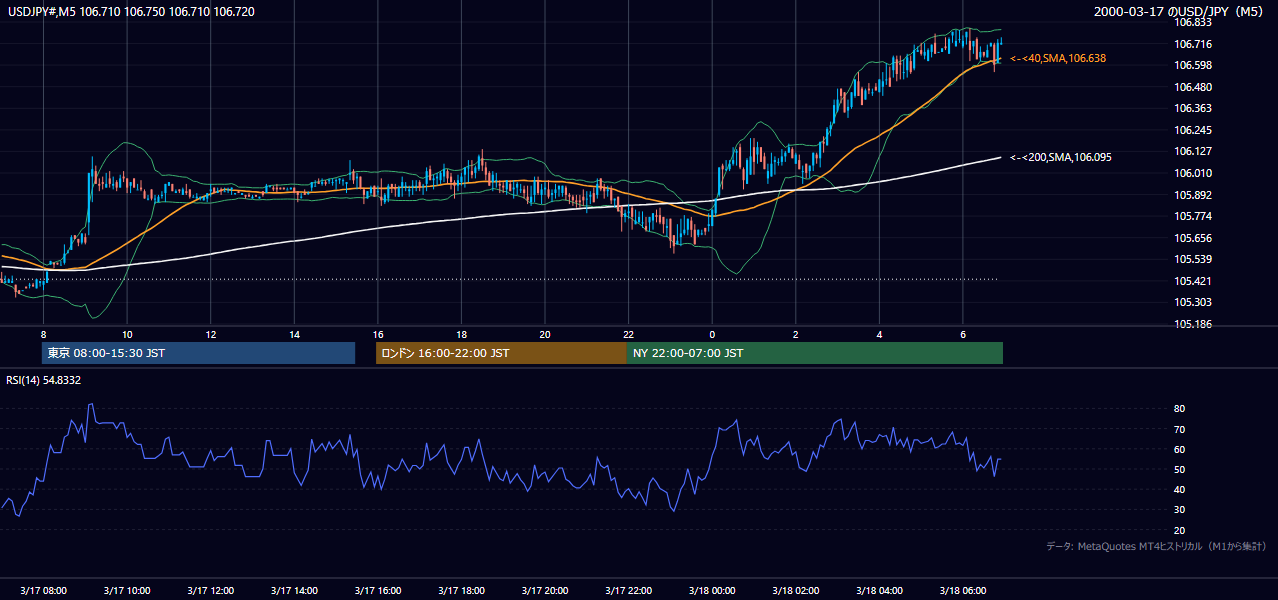This screenshot has width=1278, height=600.
Task: Select the 200 SMA label reading 106.095
Action: click(x=1061, y=157)
